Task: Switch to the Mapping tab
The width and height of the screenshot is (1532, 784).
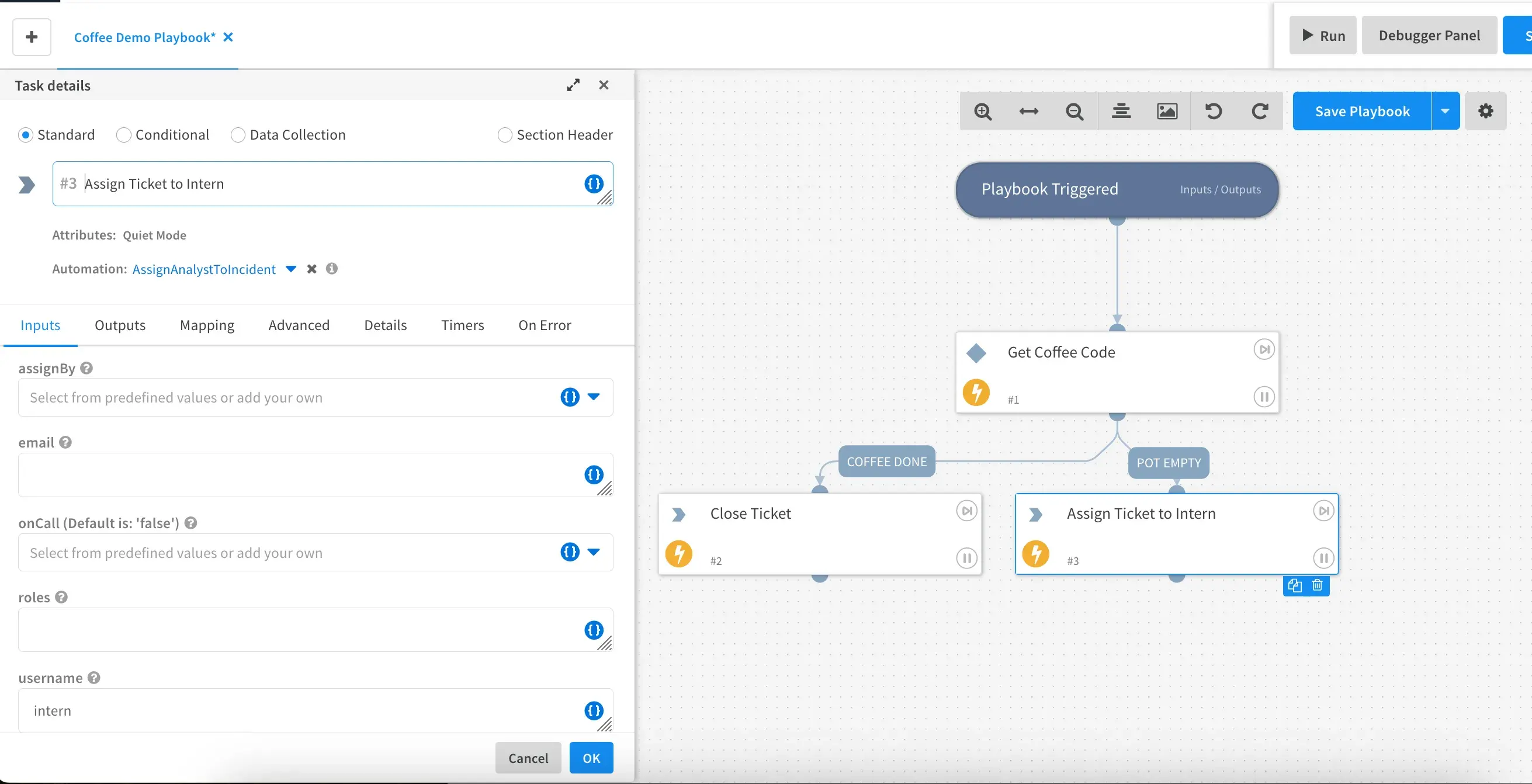Action: (x=206, y=324)
